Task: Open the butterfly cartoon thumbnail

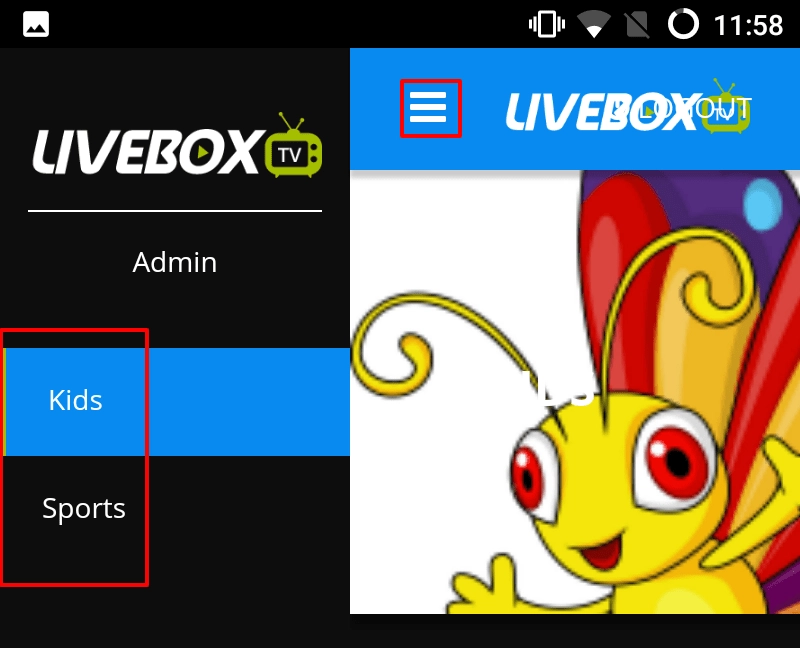Action: tap(575, 392)
